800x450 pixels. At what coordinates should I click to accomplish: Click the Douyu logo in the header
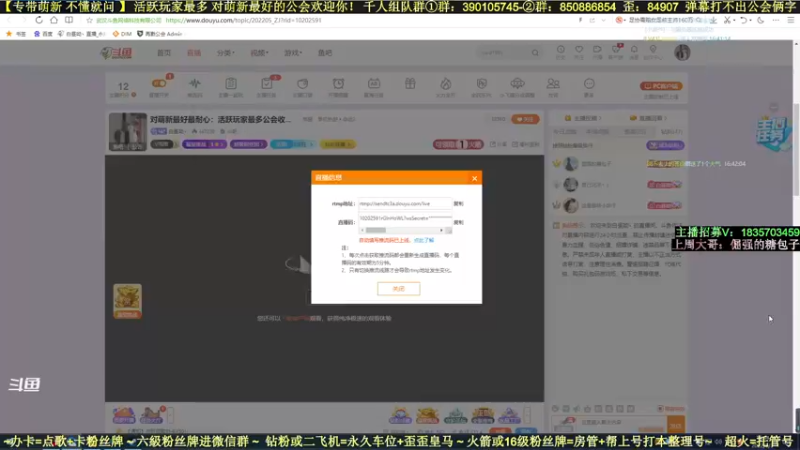point(116,53)
